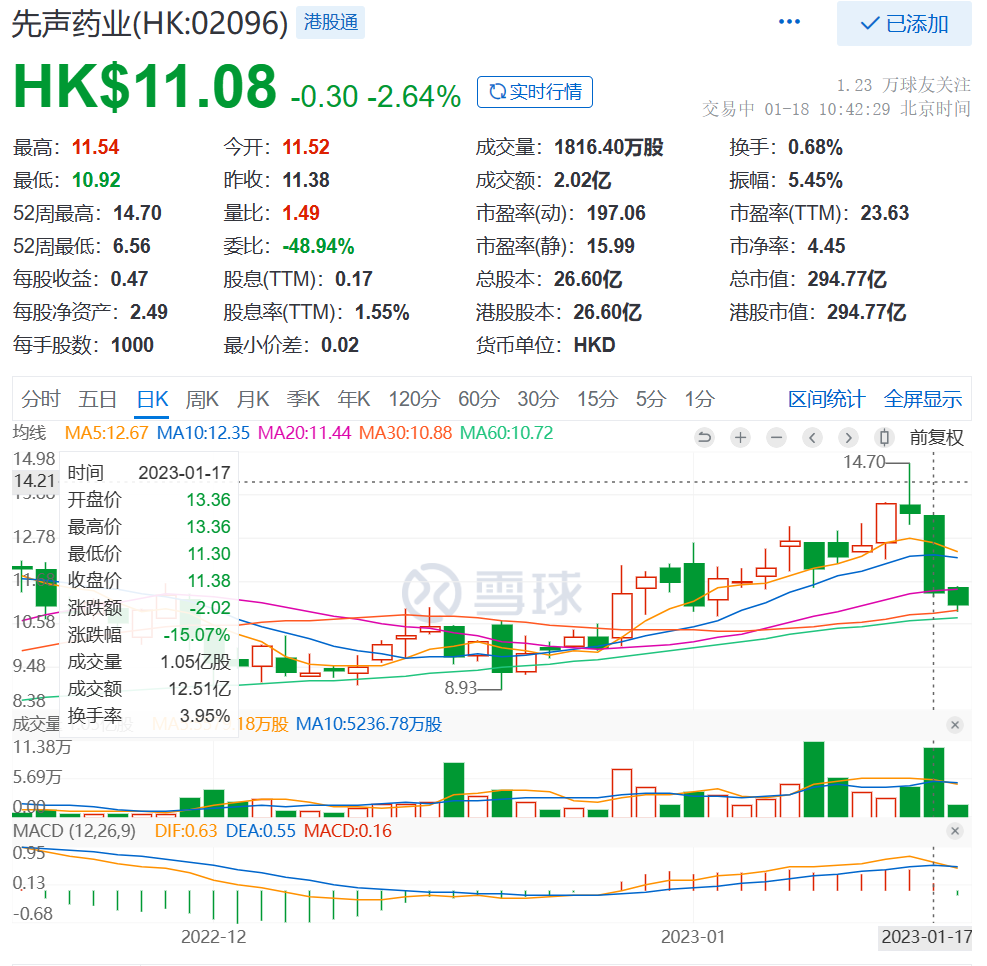The width and height of the screenshot is (987, 966).
Task: Click the 港股通 tag
Action: tap(330, 23)
